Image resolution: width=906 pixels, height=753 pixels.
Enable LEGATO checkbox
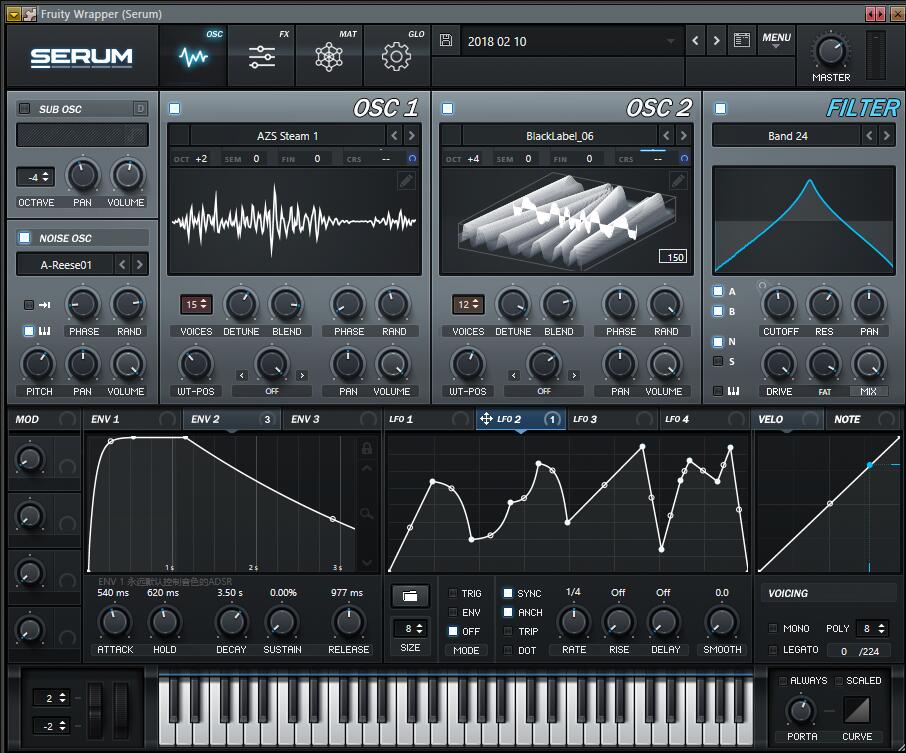tap(773, 650)
